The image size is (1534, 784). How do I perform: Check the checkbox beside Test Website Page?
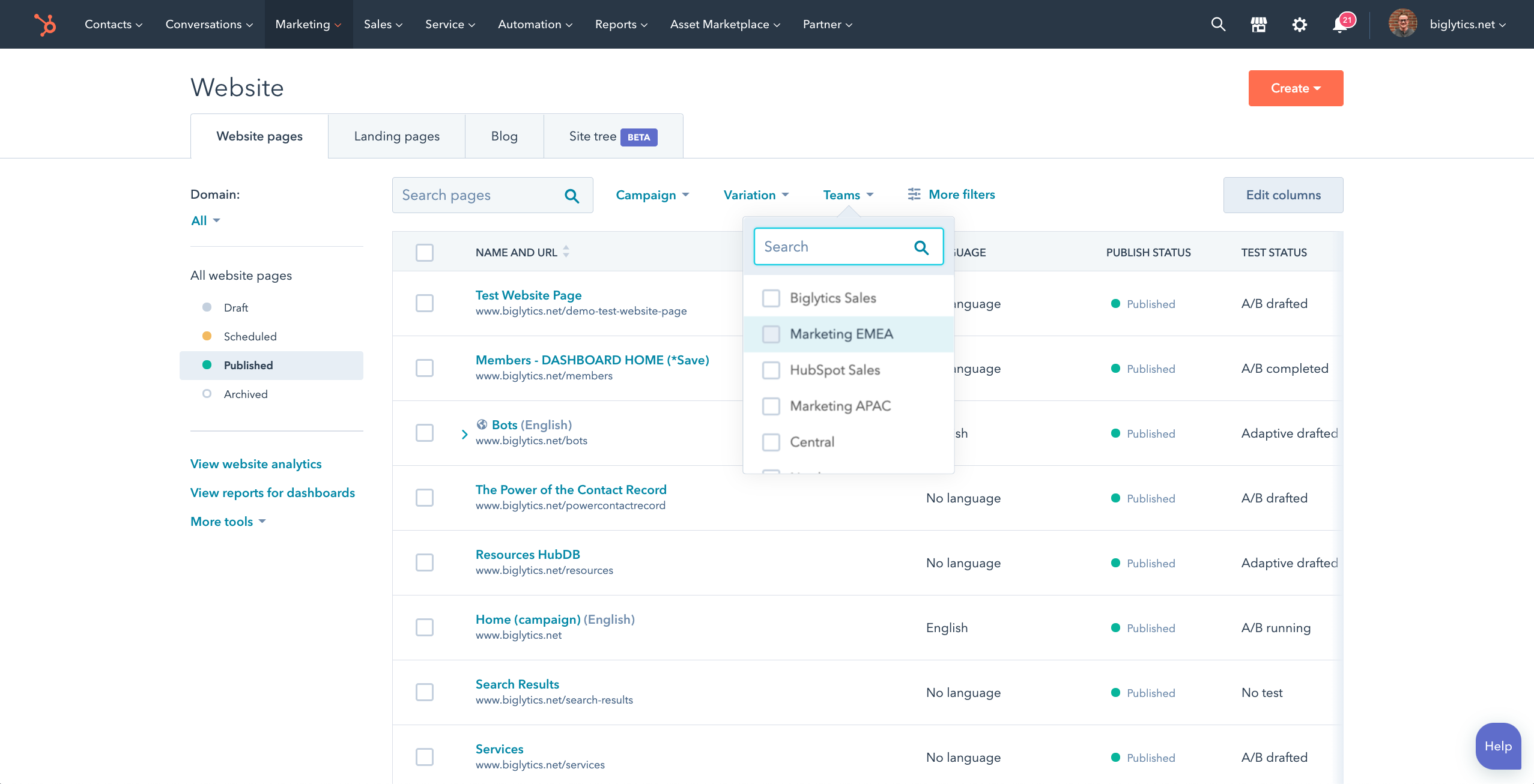[424, 303]
